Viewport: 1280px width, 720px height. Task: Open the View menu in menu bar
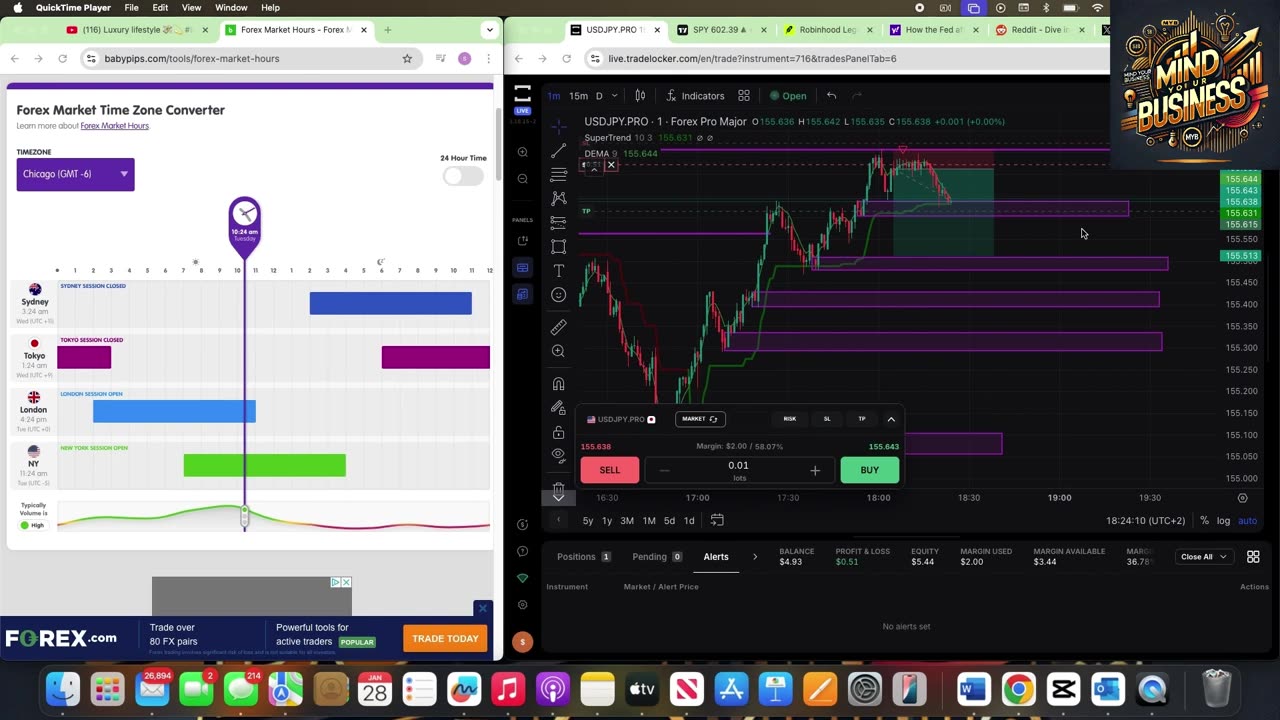(191, 8)
